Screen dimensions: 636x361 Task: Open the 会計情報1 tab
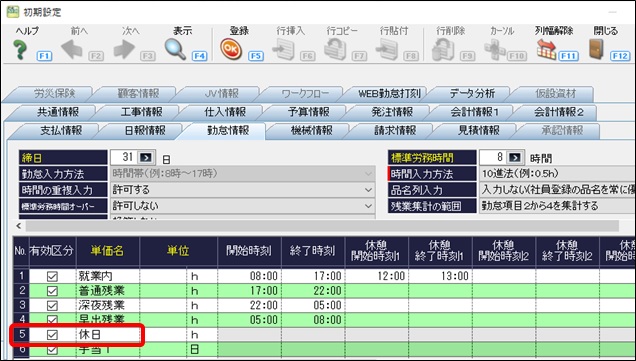[x=475, y=112]
